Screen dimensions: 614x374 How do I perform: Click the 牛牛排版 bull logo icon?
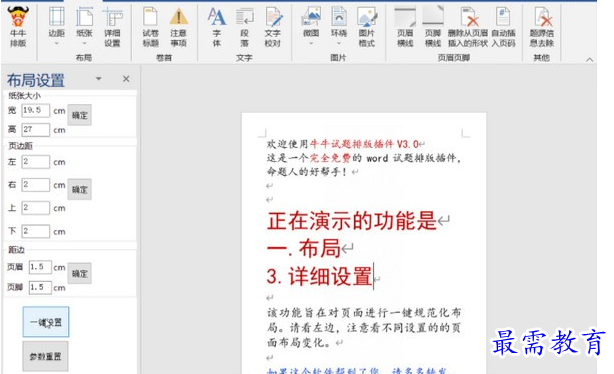tap(18, 17)
